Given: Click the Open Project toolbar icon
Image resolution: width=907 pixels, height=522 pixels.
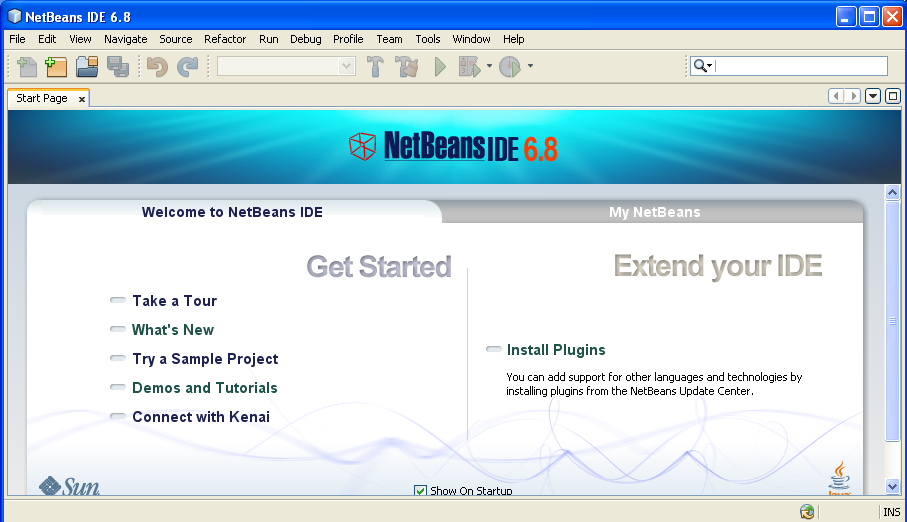Looking at the screenshot, I should tap(87, 67).
